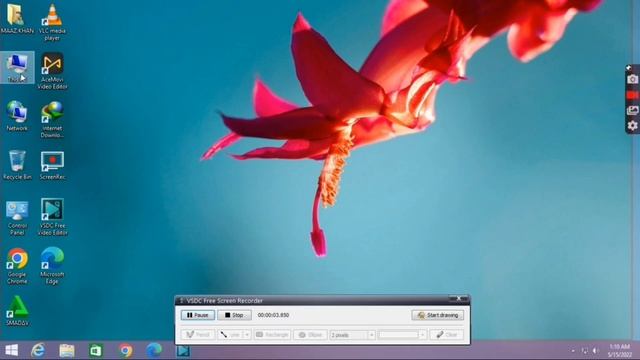640x360 pixels.
Task: Open the VLC media player shortcut
Action: [52, 22]
